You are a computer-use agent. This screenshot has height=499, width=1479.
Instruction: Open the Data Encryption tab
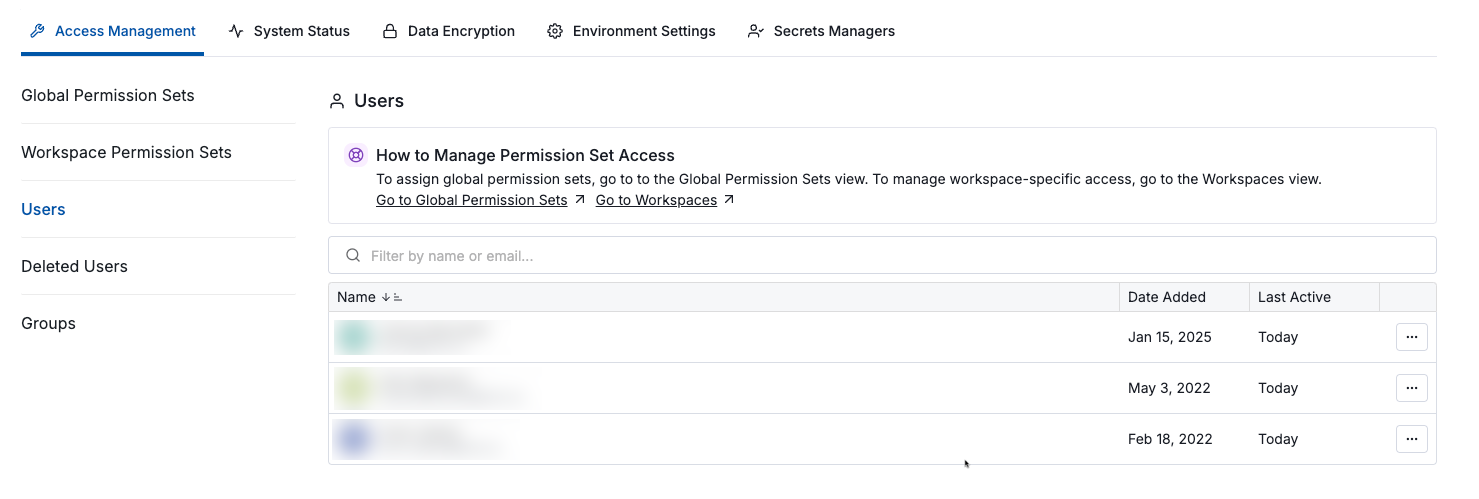pos(460,31)
